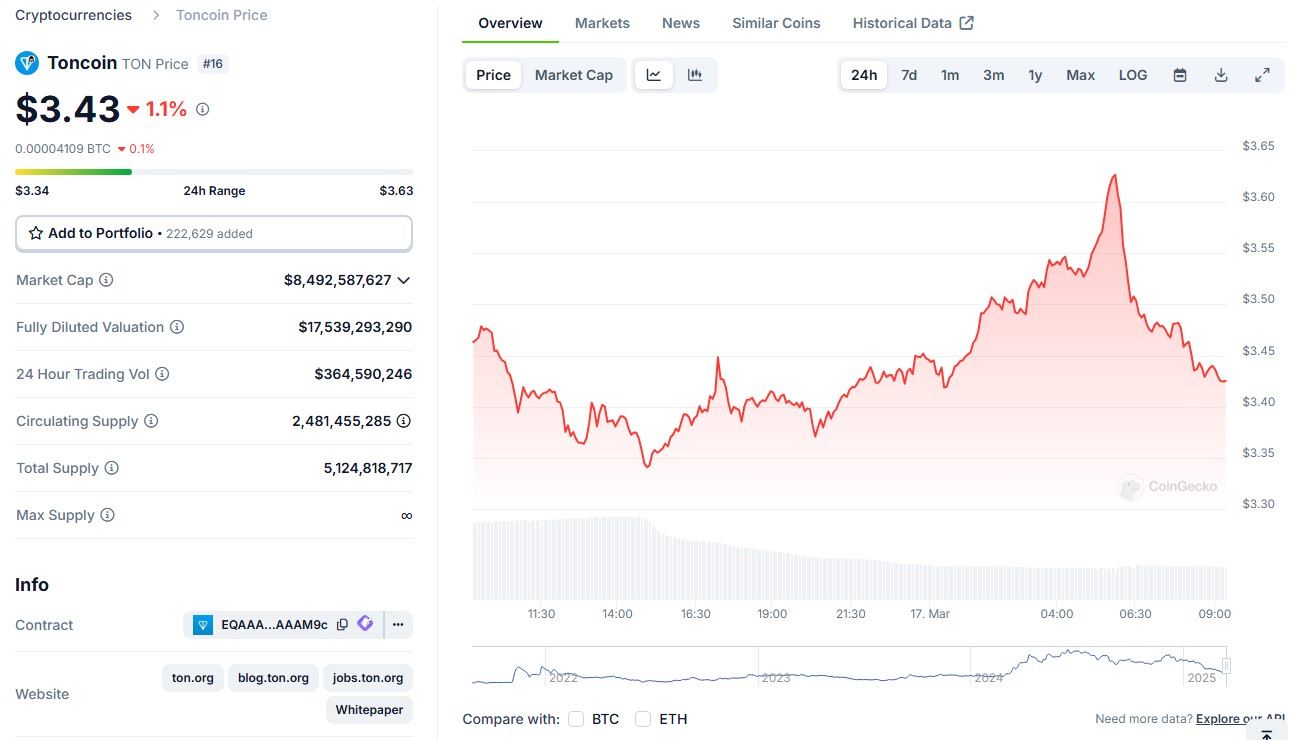Download chart data icon
Viewport: 1296px width, 740px height.
pyautogui.click(x=1221, y=75)
